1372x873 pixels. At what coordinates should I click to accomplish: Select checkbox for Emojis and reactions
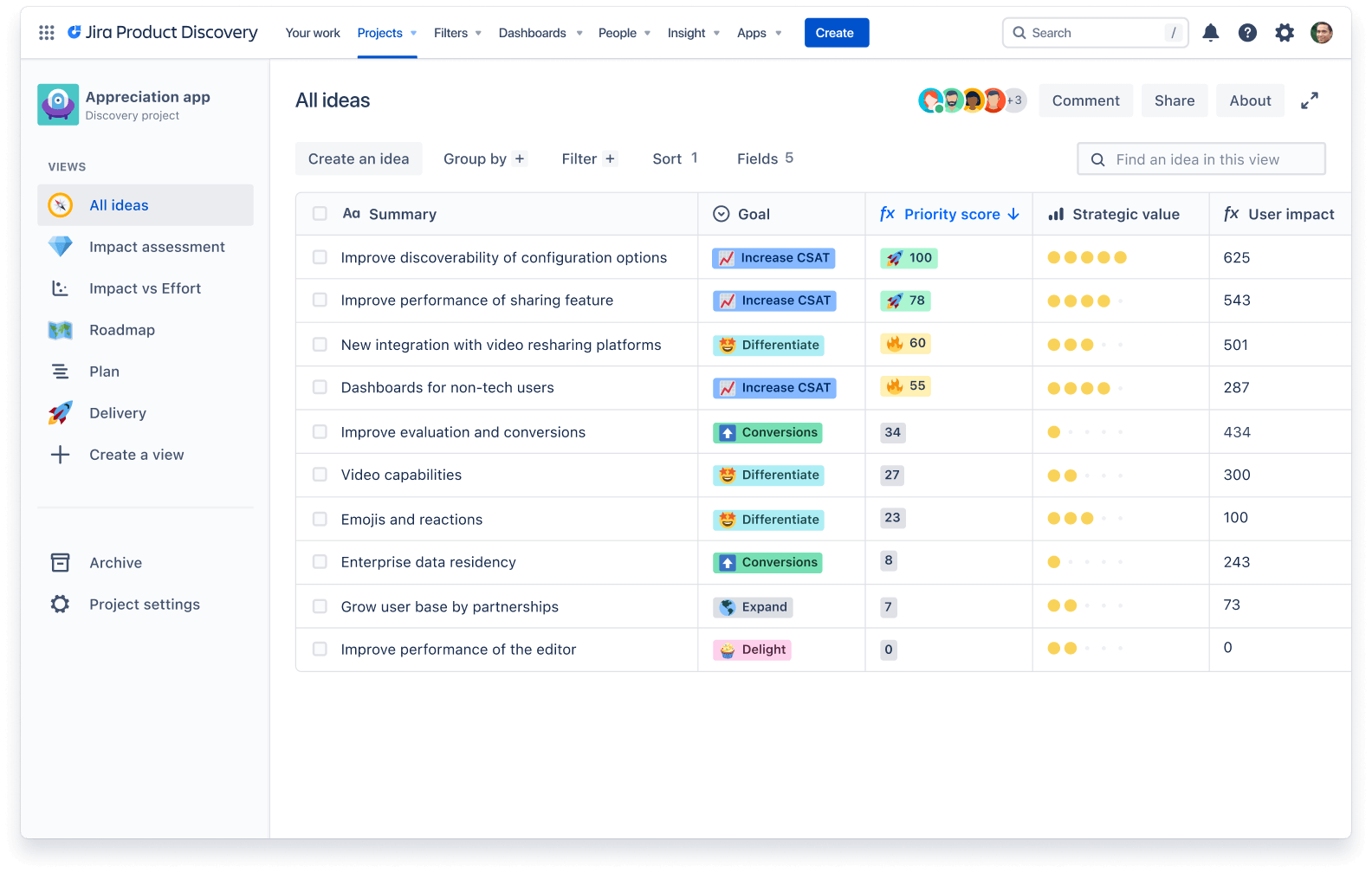pos(320,520)
